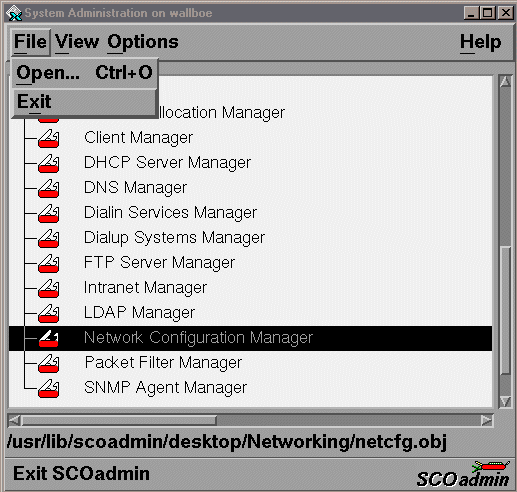This screenshot has width=517, height=492.
Task: Click the horizontal scrollbar thumb
Action: click(x=119, y=420)
